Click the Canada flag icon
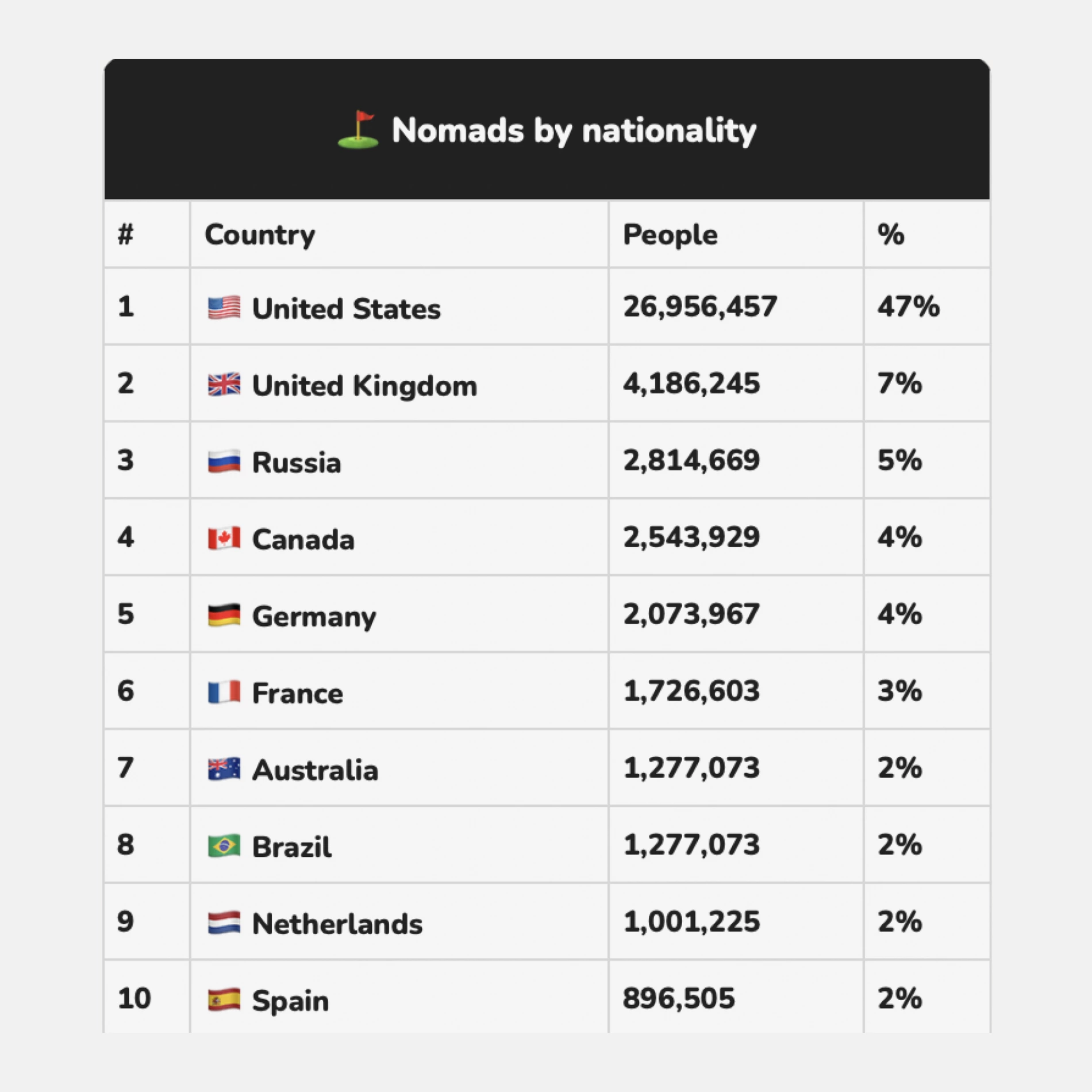 (224, 539)
